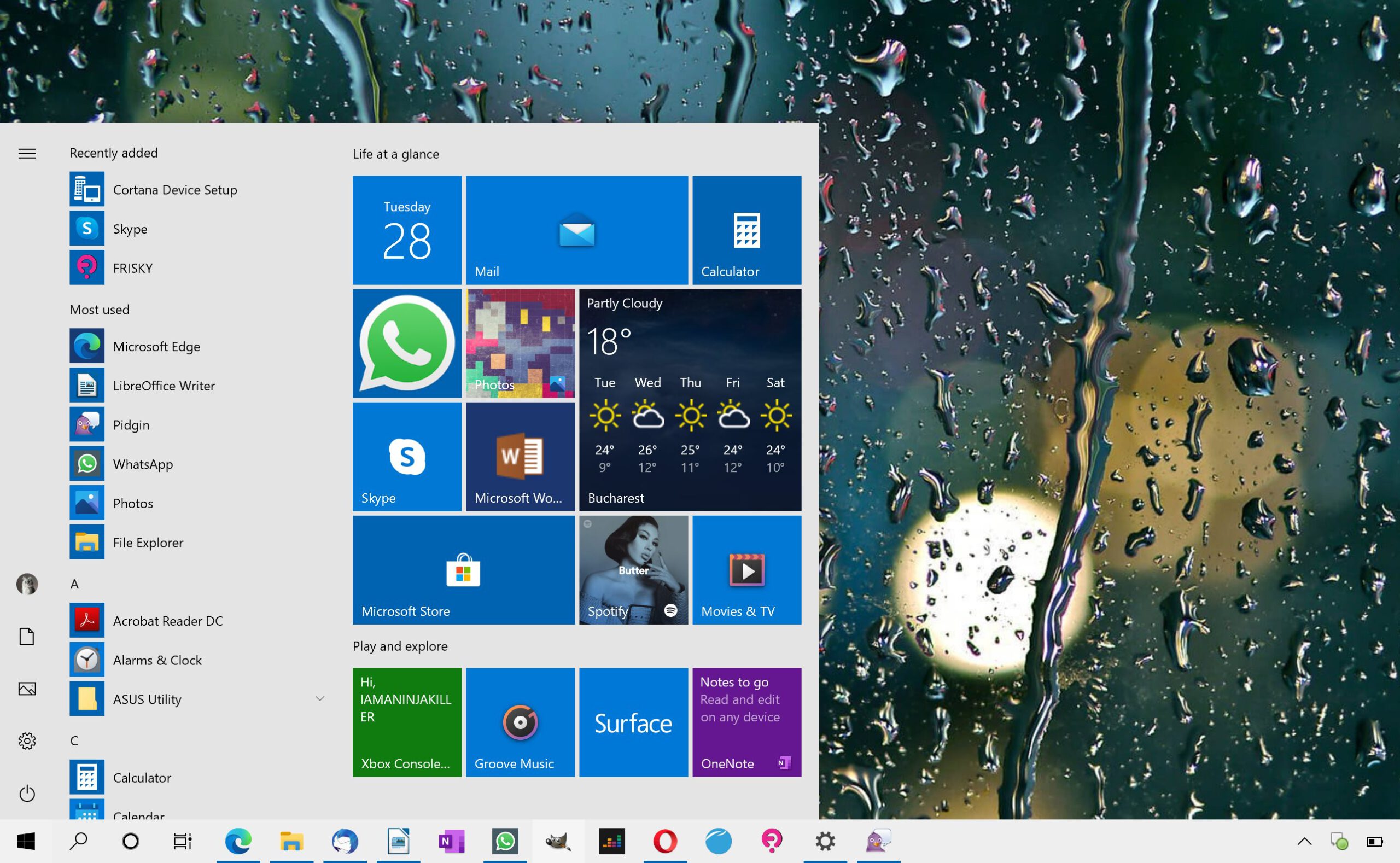The height and width of the screenshot is (863, 1400).
Task: Open File Explorer from Most used list
Action: (199, 542)
